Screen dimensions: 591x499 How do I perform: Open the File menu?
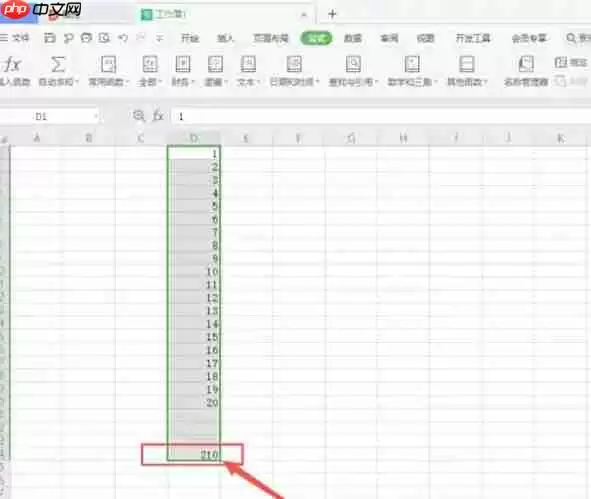click(x=15, y=38)
